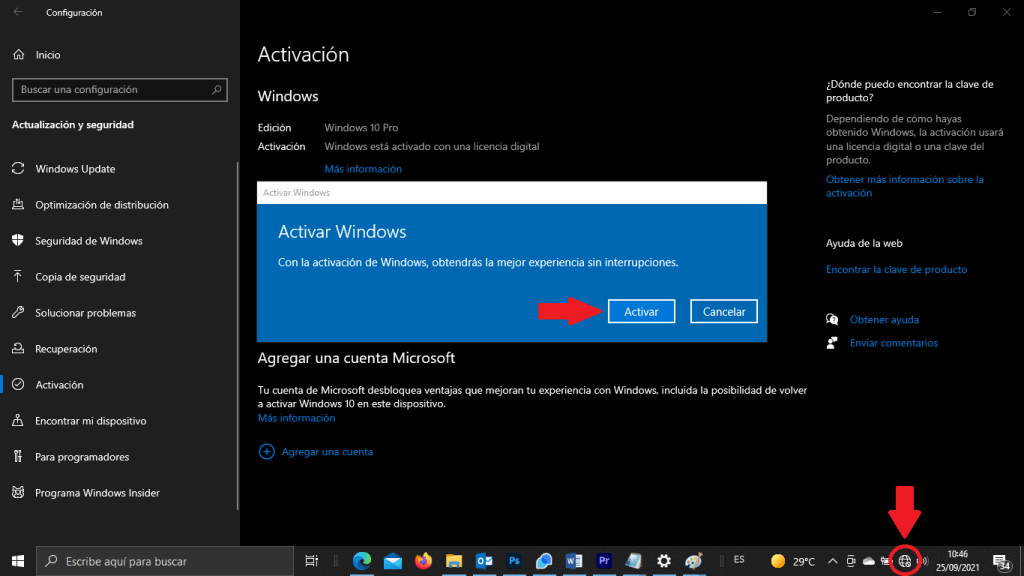Open the 29°C weather widget
This screenshot has width=1024, height=576.
(792, 561)
